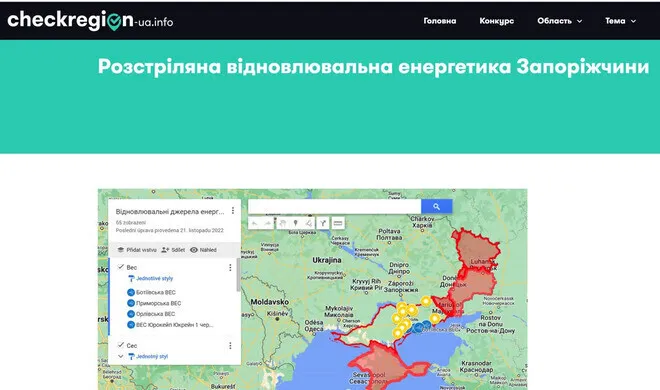Open the Тема dropdown menu
Viewport: 660px width, 390px height.
620,21
